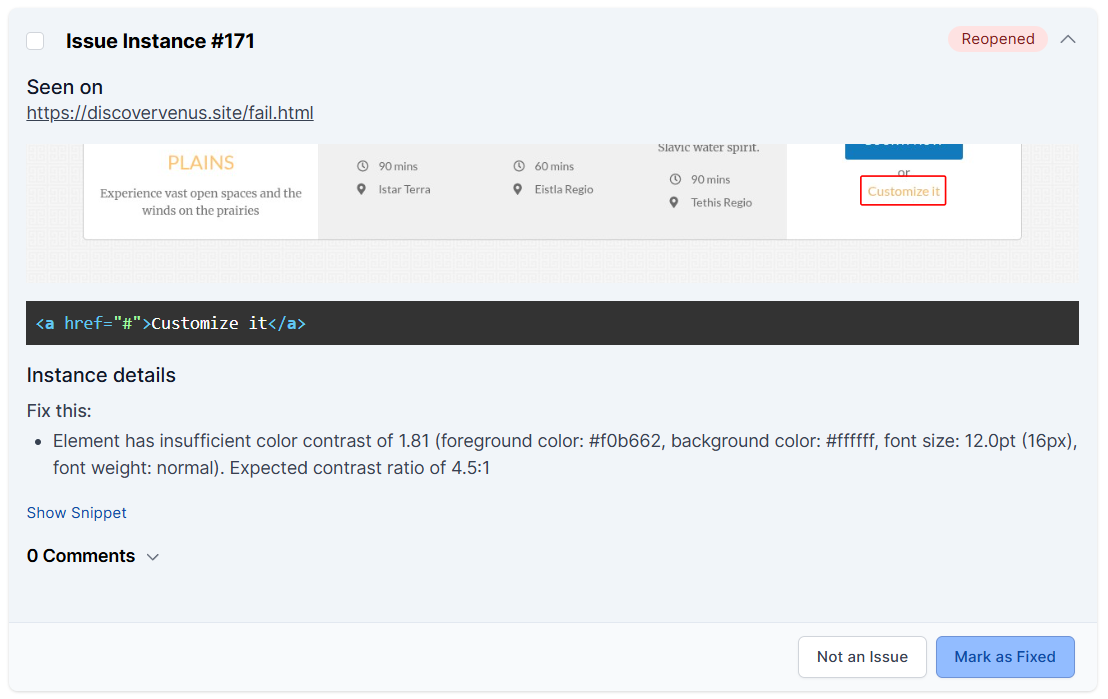Click the Issue Instance #171 title

[160, 41]
